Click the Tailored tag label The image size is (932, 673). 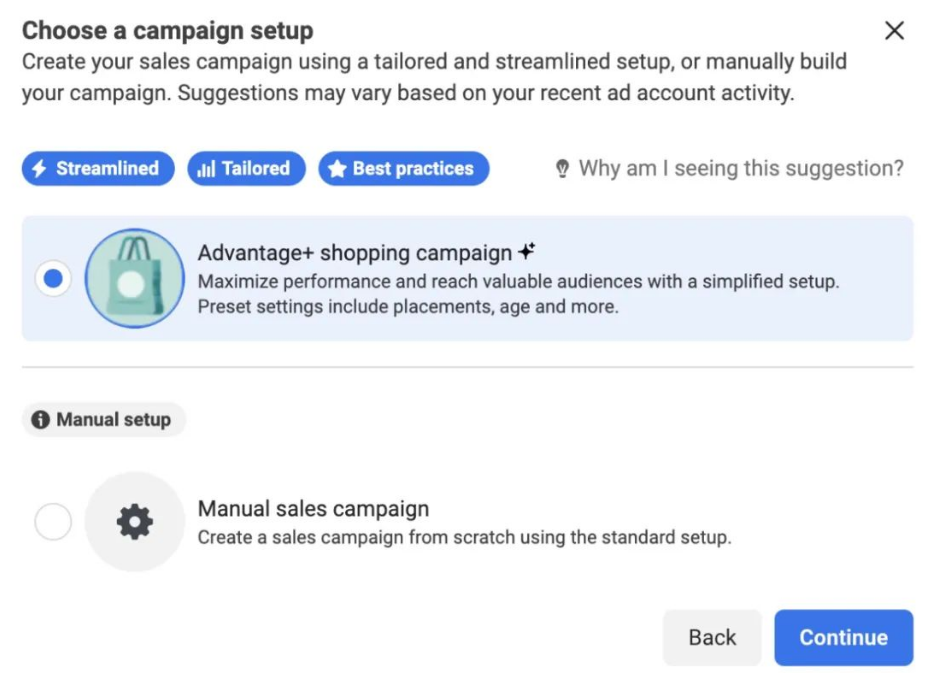pos(255,169)
